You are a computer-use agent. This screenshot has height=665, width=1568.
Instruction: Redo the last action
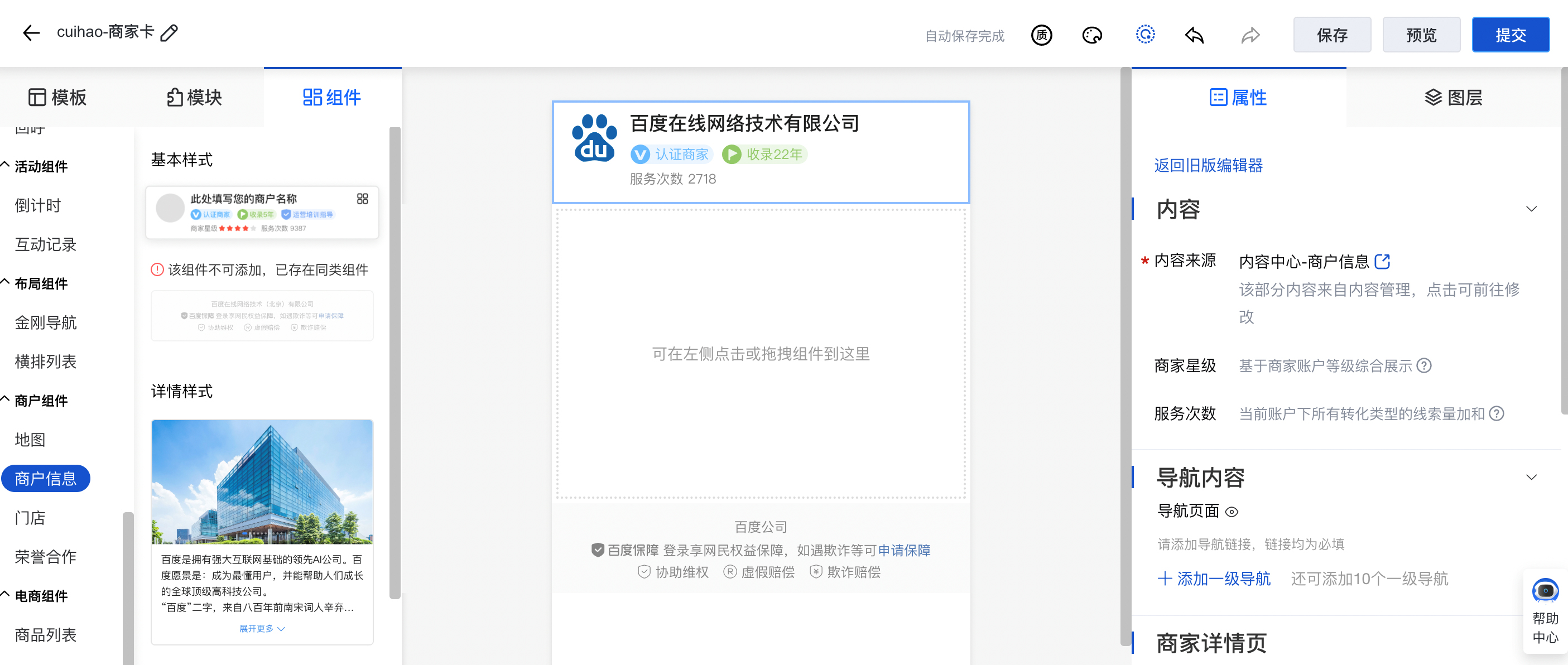click(x=1250, y=35)
